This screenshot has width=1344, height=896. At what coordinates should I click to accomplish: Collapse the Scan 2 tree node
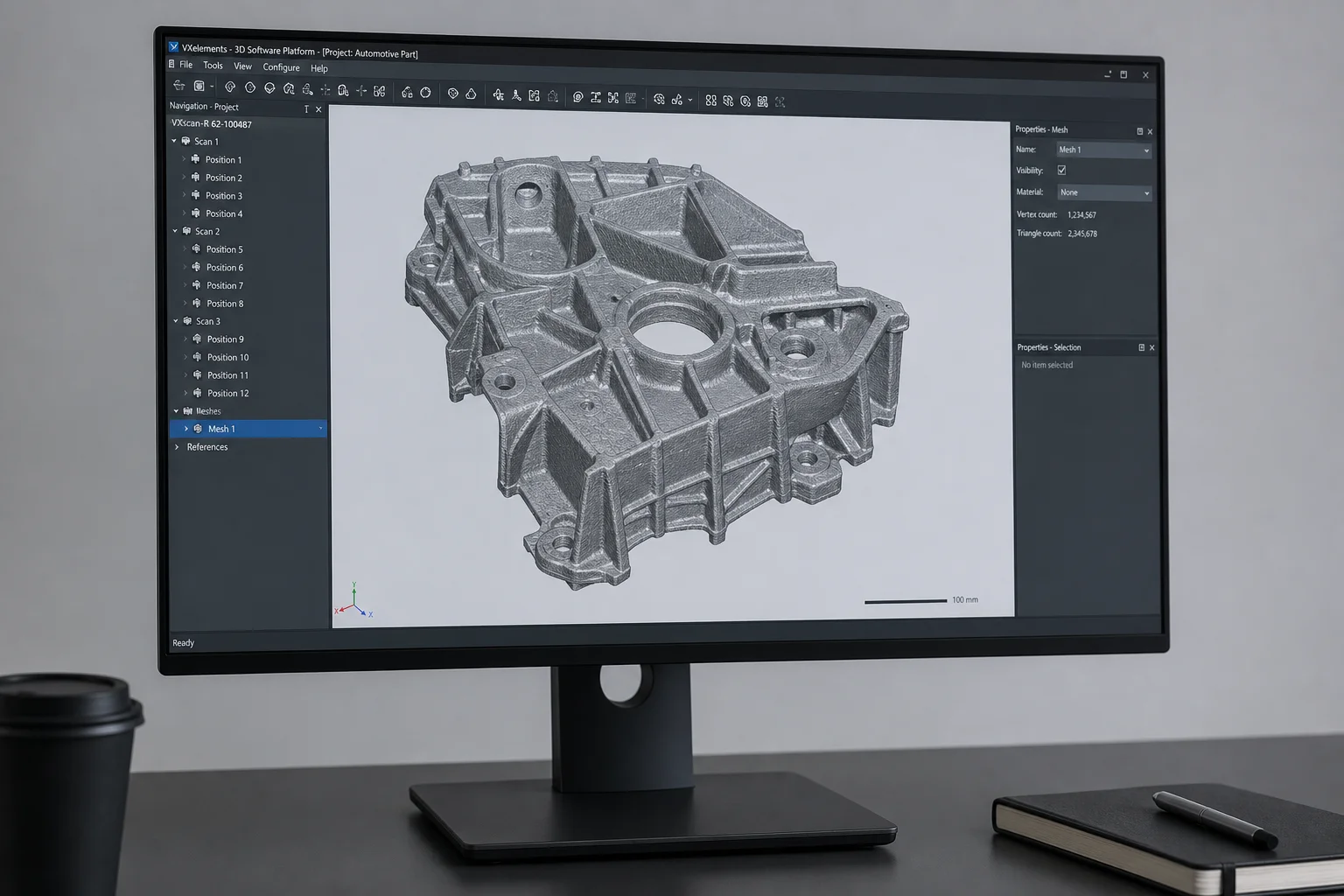(175, 231)
